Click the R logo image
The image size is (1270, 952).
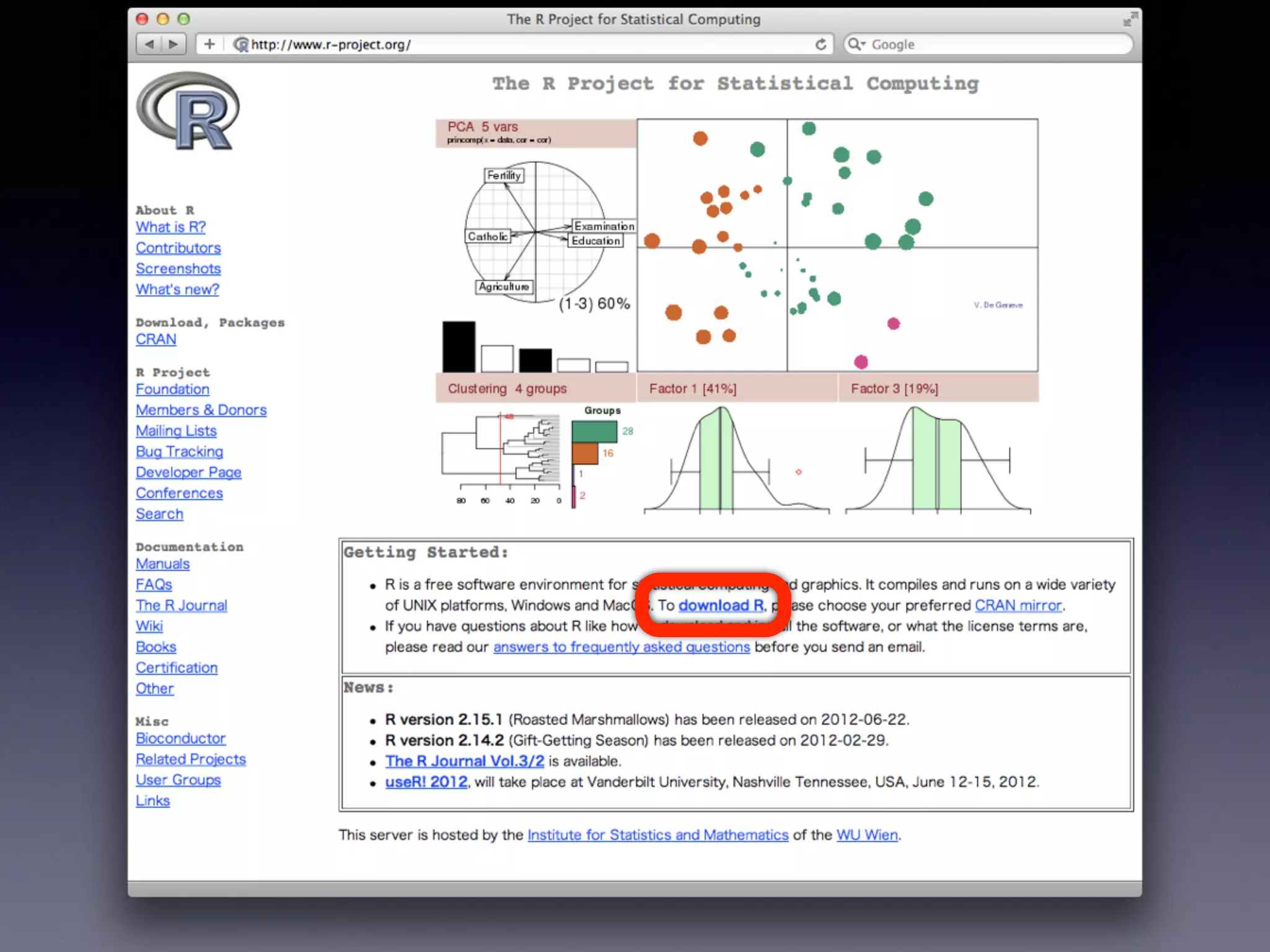[188, 112]
